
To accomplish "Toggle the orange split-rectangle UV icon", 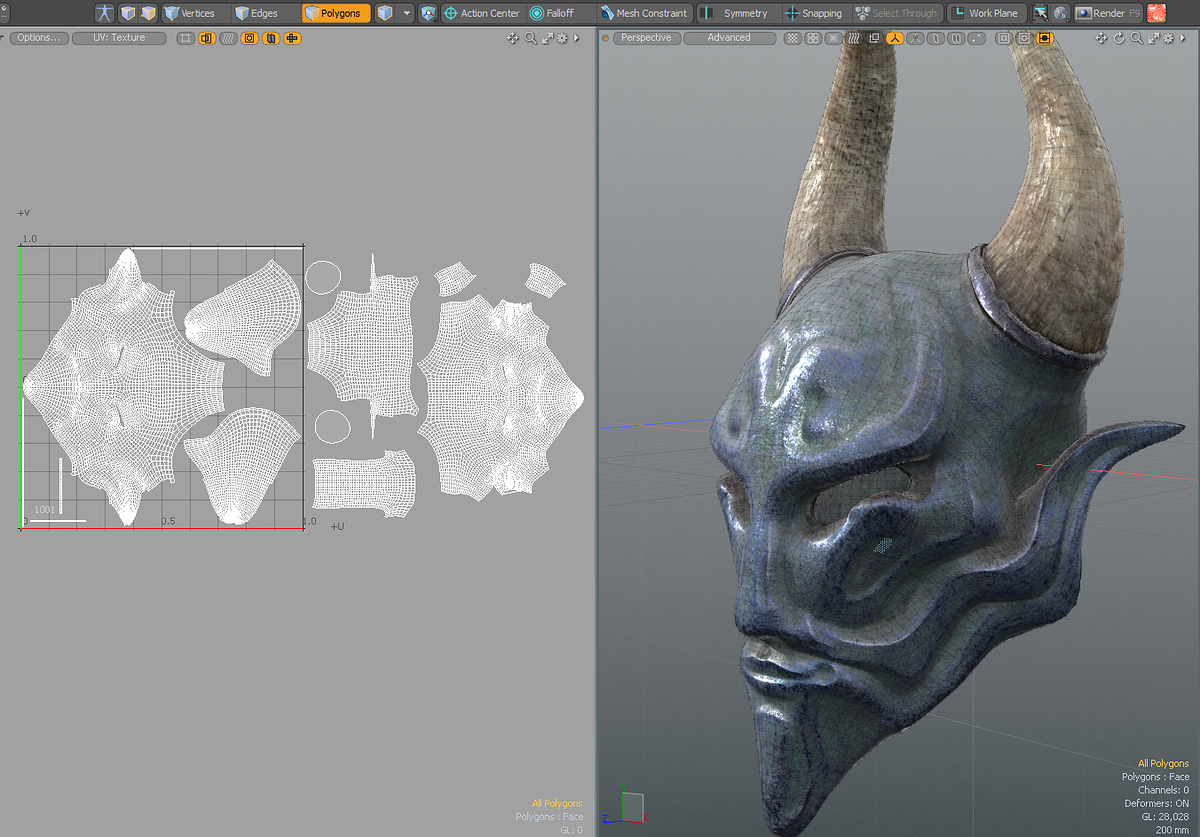I will pos(207,38).
